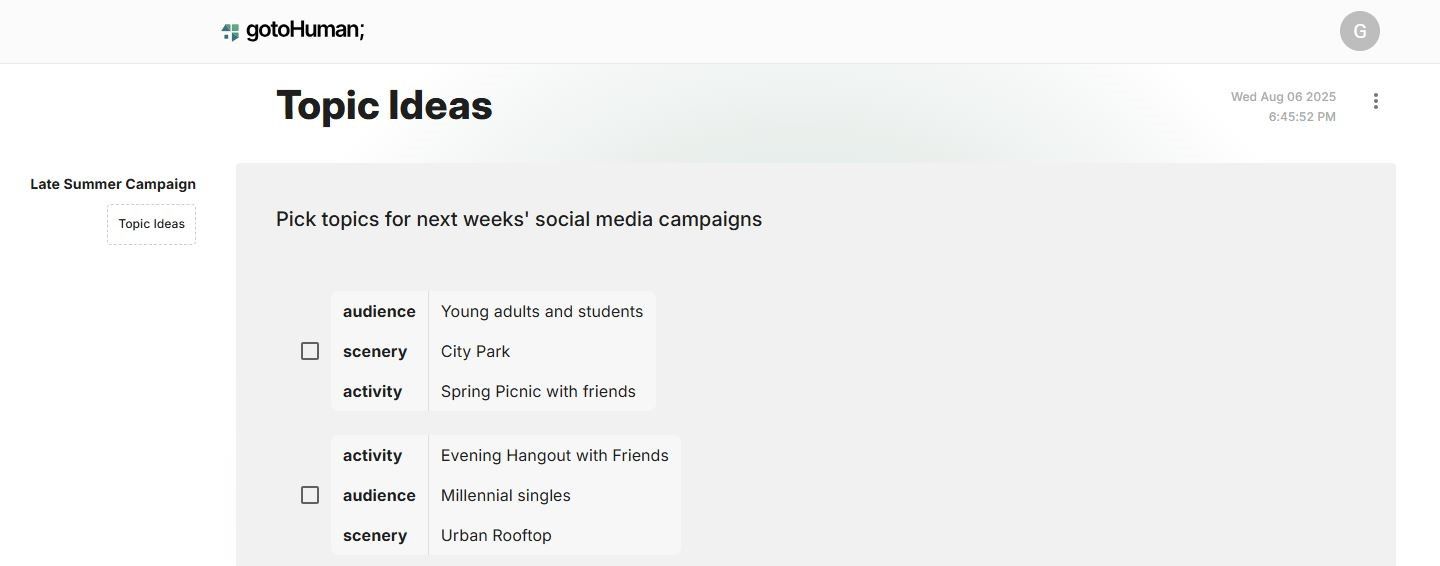Click the Late Summer Campaign heading
The width and height of the screenshot is (1440, 566).
[113, 184]
